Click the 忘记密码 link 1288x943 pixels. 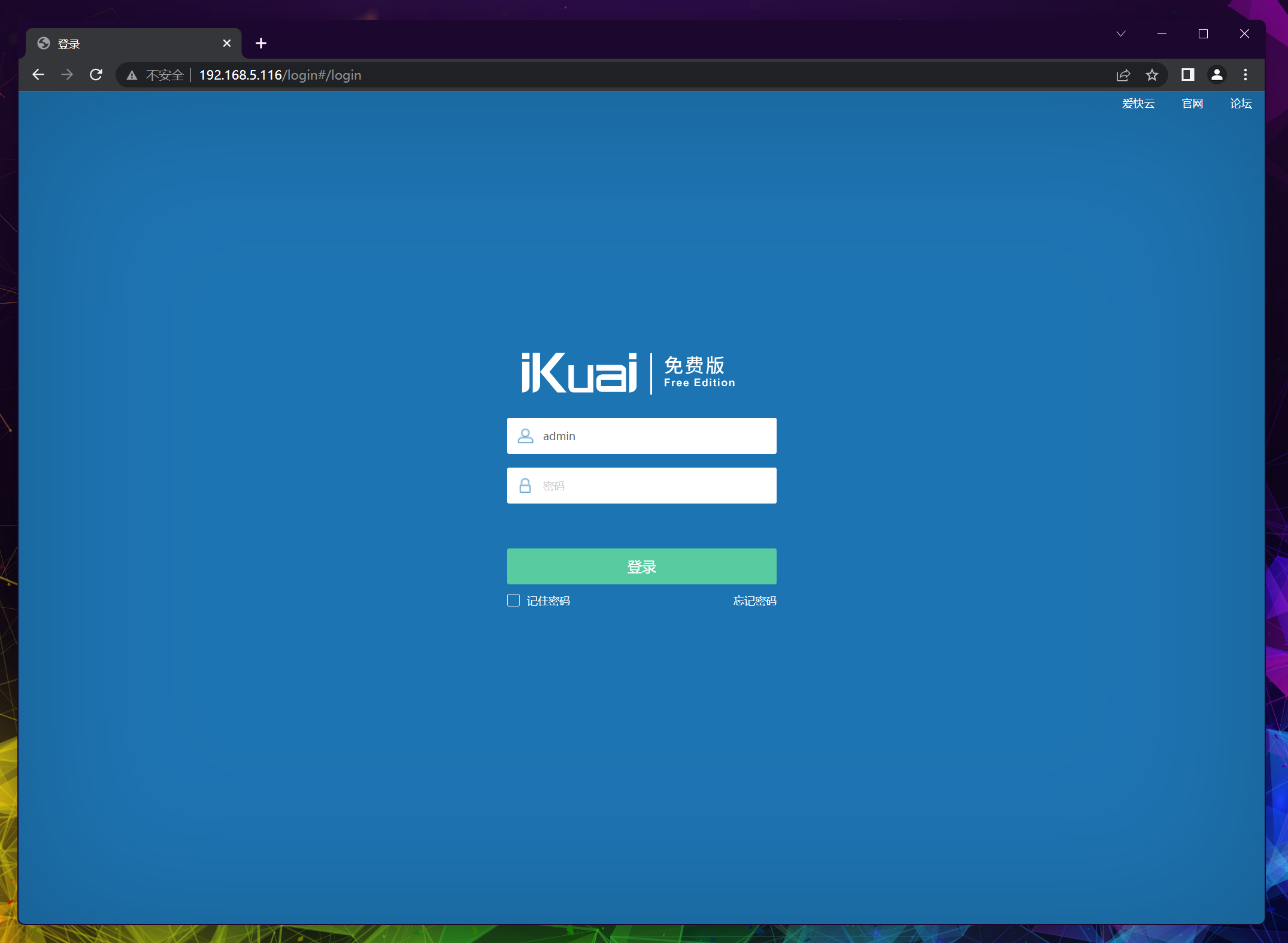(x=754, y=601)
